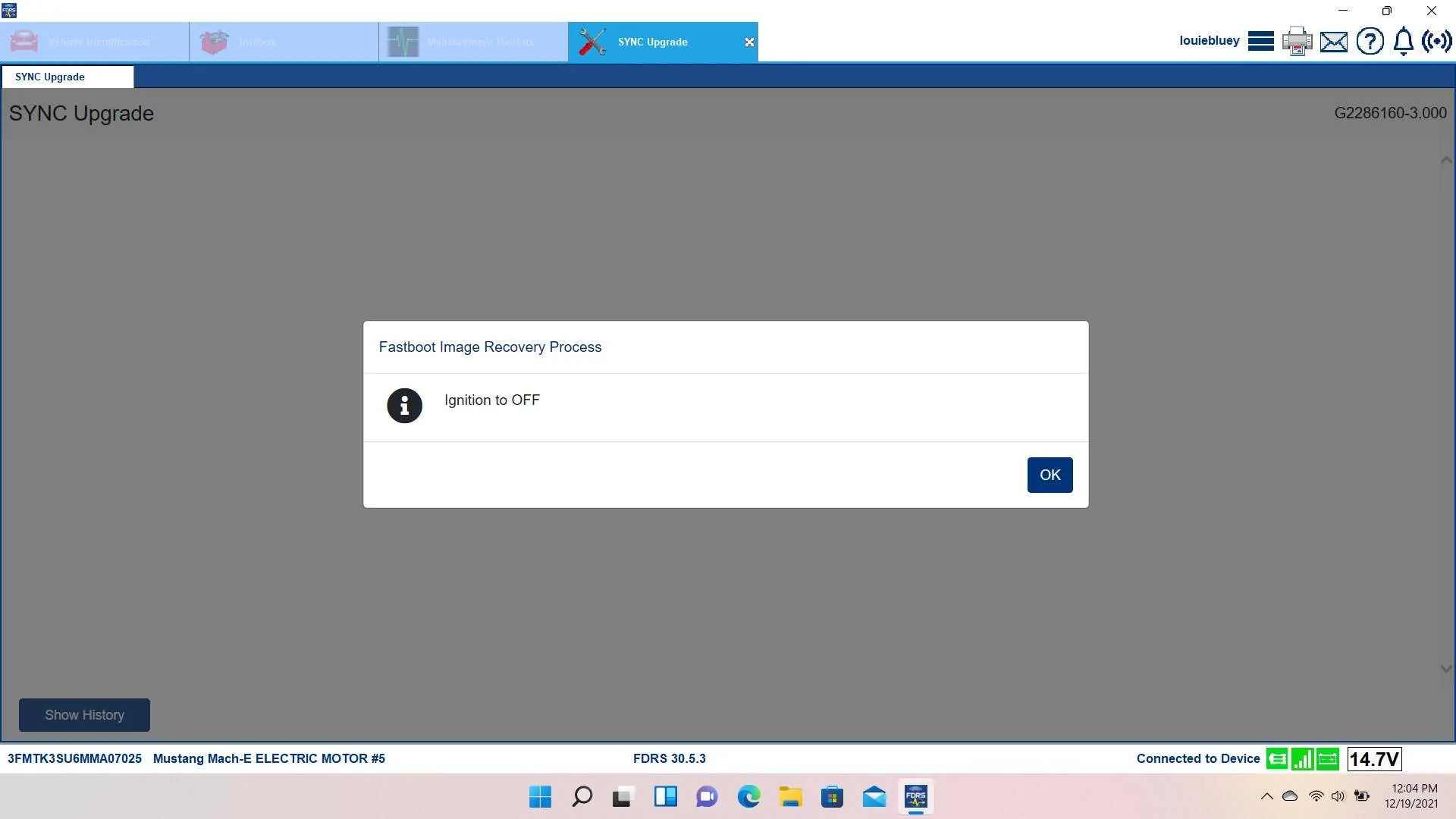Image resolution: width=1456 pixels, height=819 pixels.
Task: Click the SYNC Upgrade page heading
Action: click(81, 113)
